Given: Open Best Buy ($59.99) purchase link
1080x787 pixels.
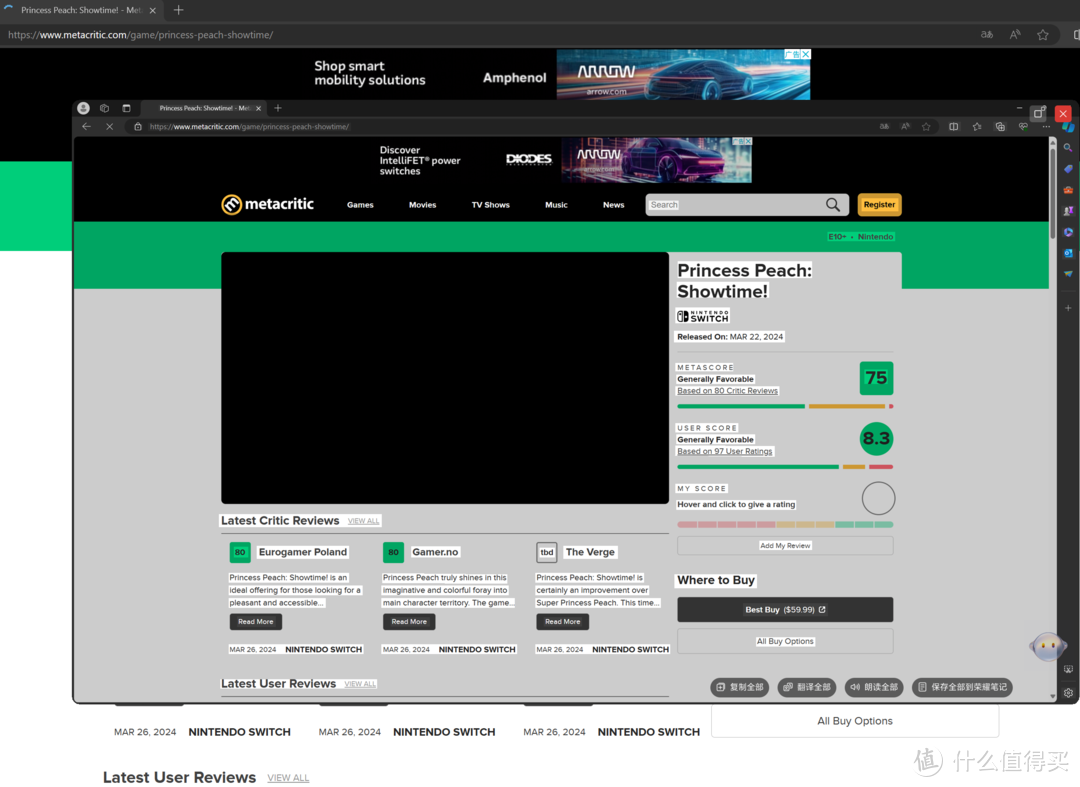Looking at the screenshot, I should [x=785, y=610].
